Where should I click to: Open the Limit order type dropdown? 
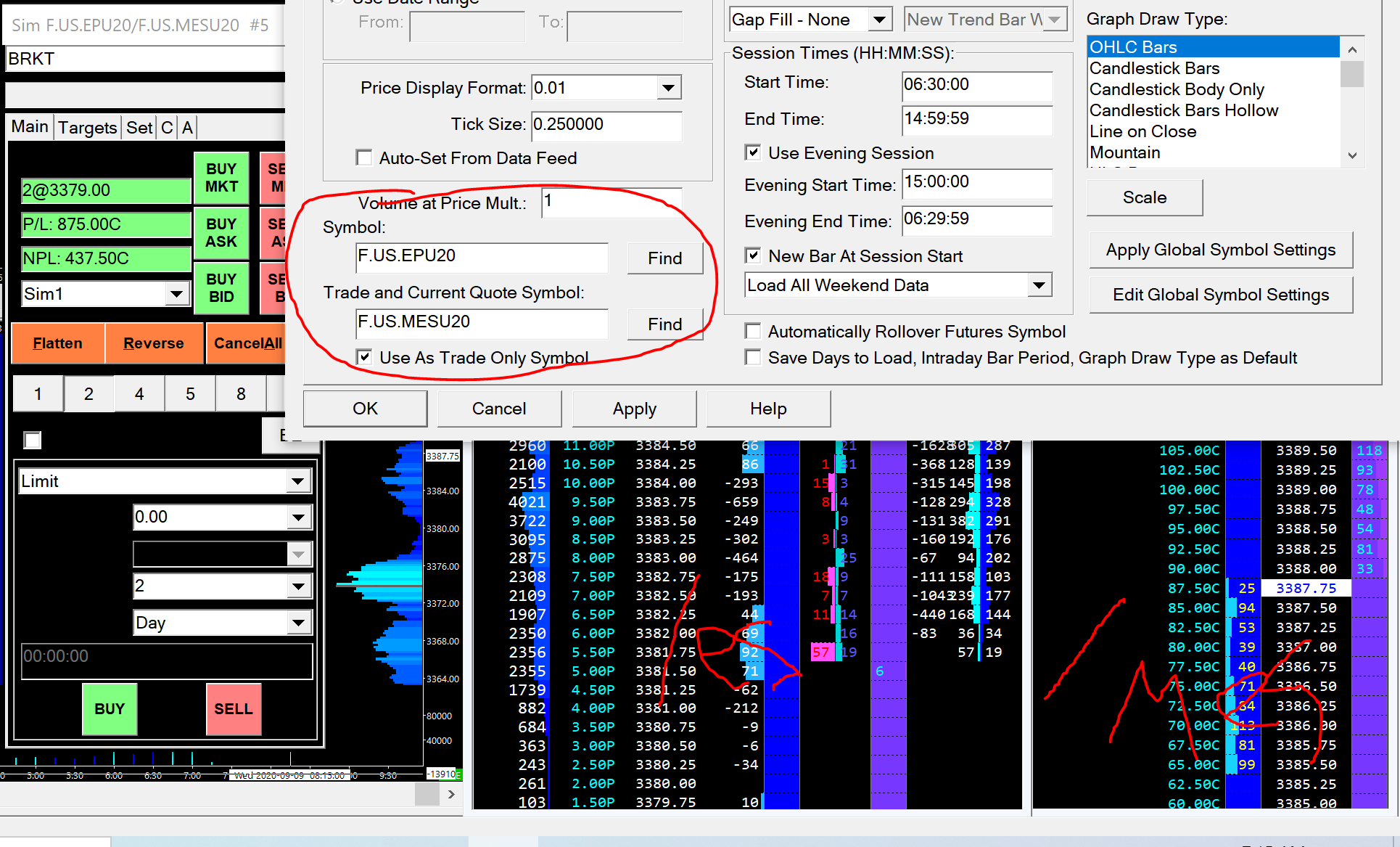pos(297,481)
